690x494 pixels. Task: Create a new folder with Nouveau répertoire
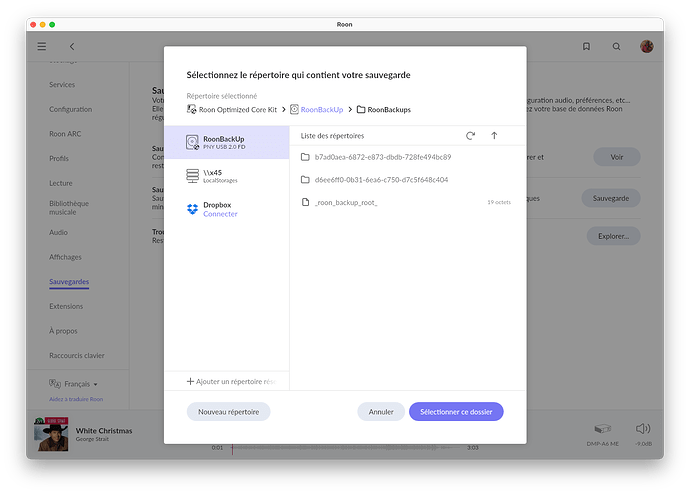[228, 412]
